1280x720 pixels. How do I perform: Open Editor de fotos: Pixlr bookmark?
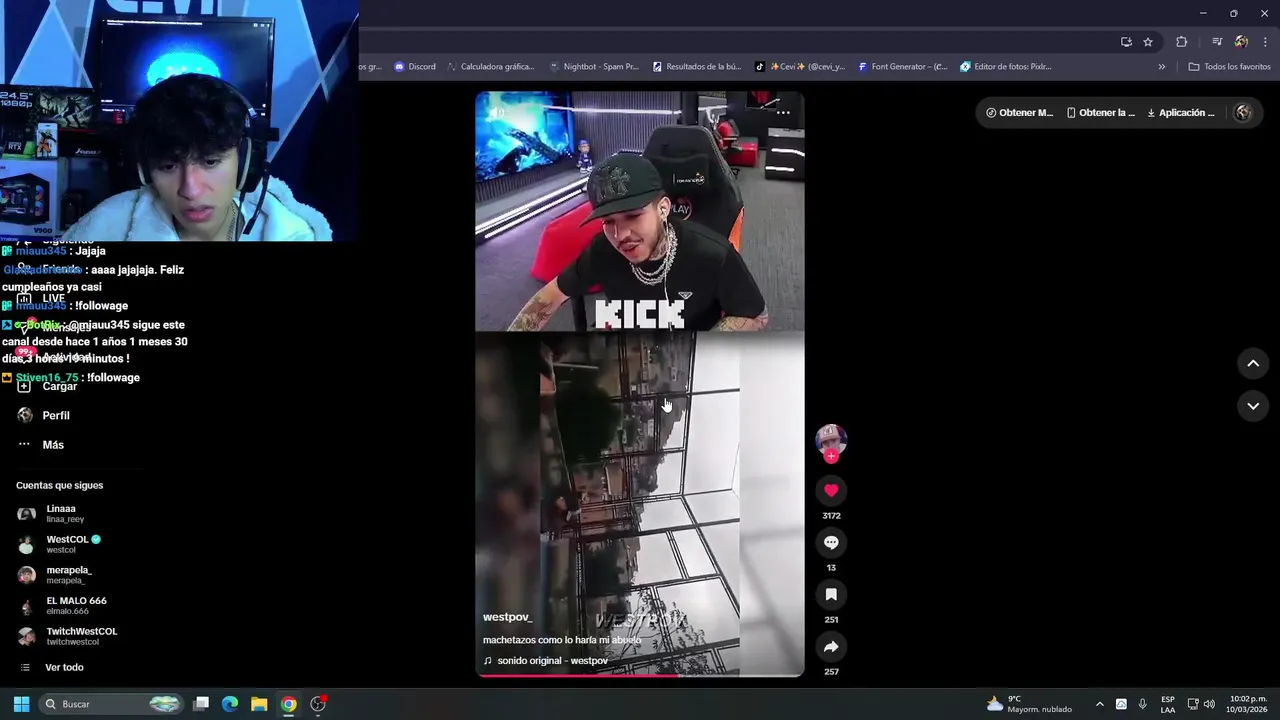[x=1005, y=67]
